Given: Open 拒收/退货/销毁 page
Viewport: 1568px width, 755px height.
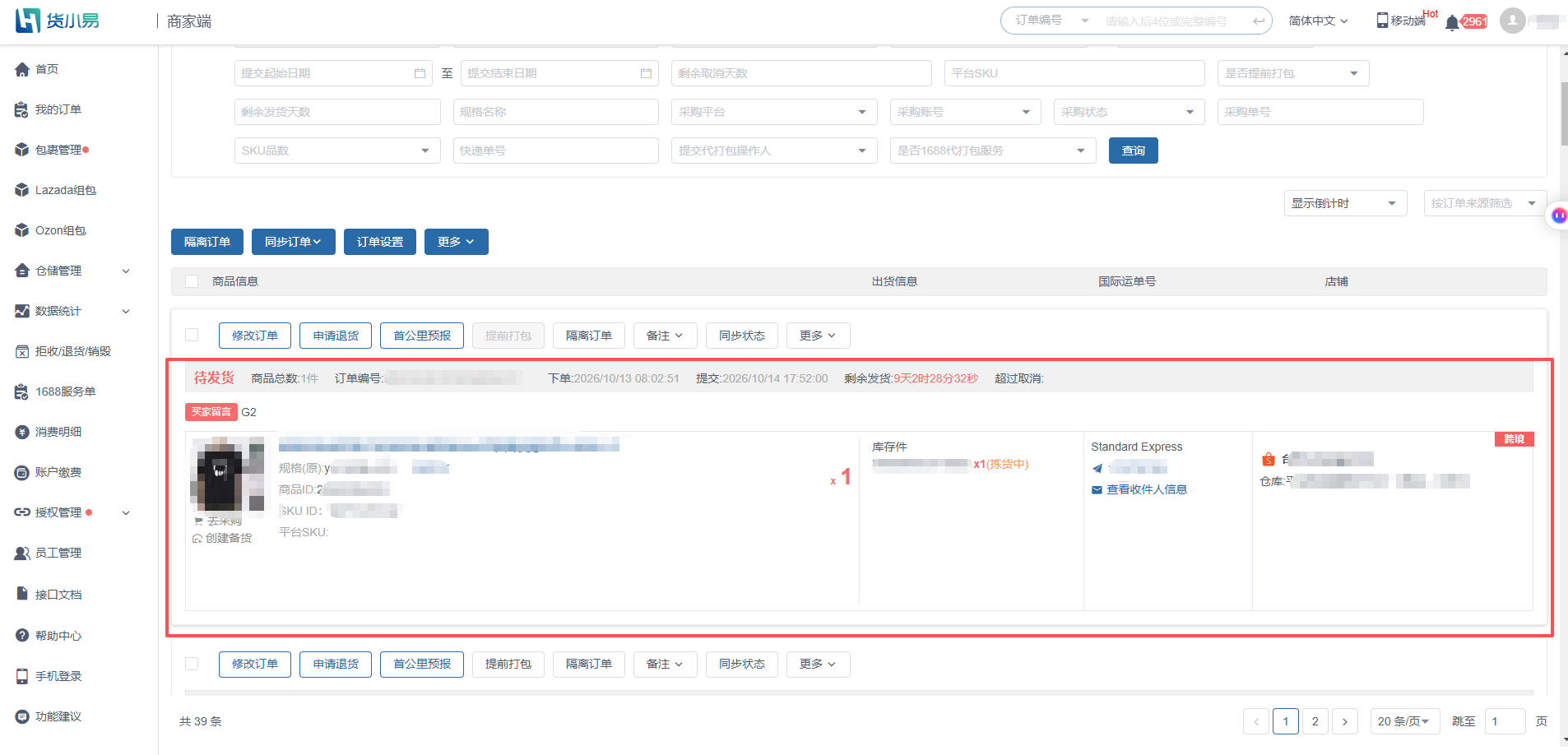Looking at the screenshot, I should (x=72, y=351).
